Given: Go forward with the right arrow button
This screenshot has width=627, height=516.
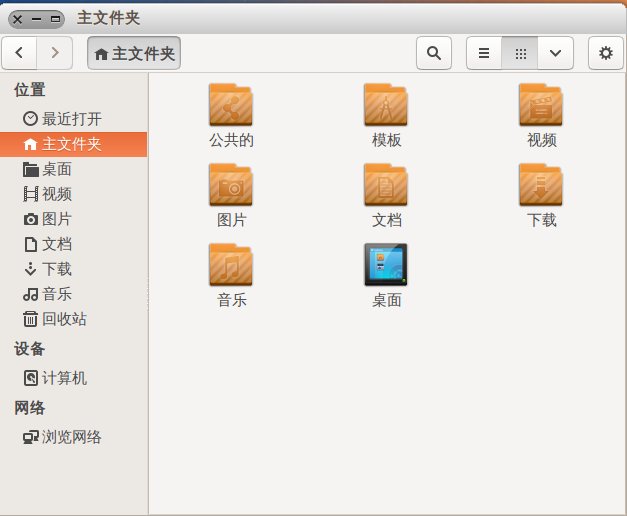Looking at the screenshot, I should (x=55, y=53).
